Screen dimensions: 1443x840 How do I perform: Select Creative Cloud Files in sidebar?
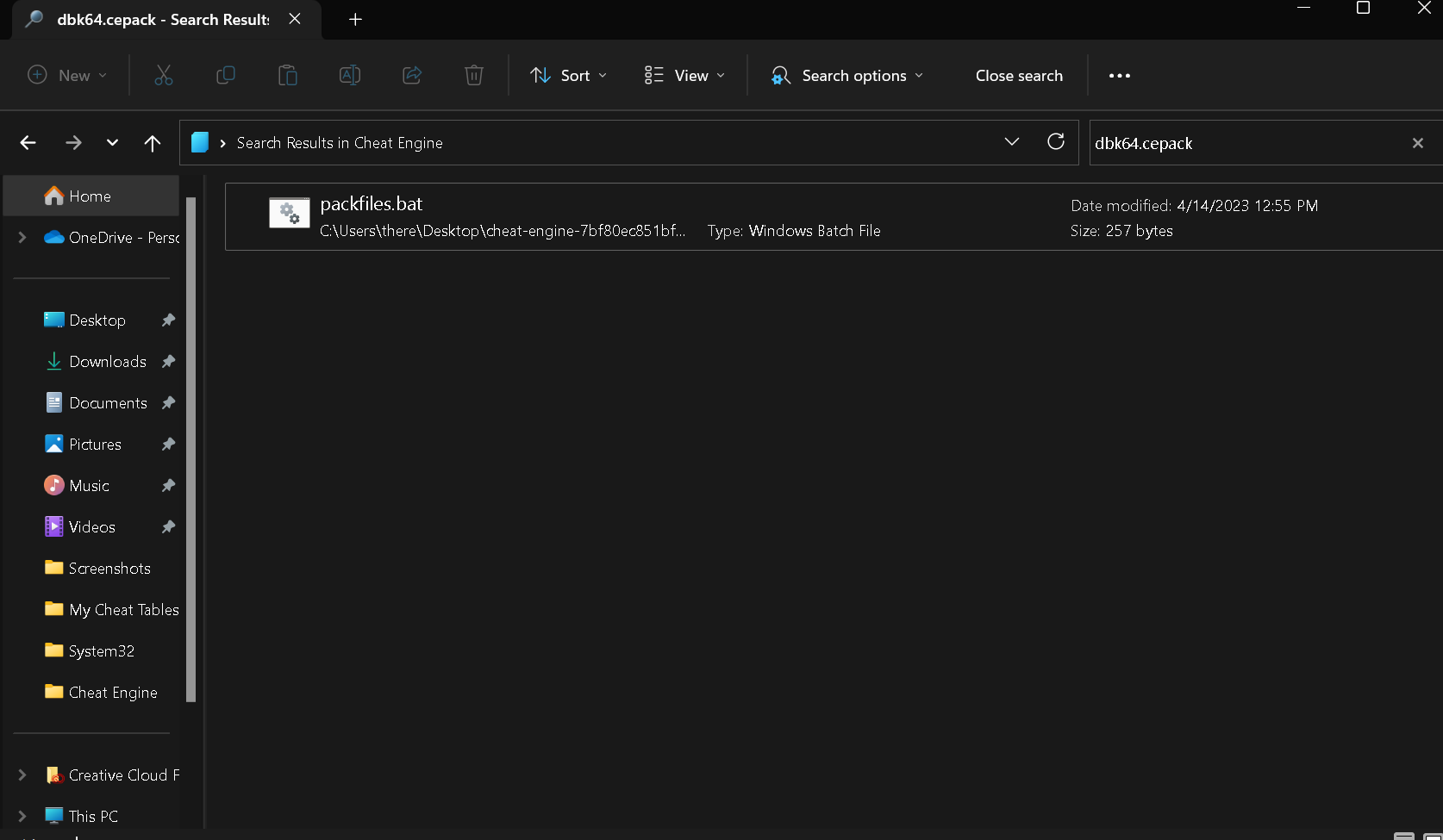click(112, 775)
